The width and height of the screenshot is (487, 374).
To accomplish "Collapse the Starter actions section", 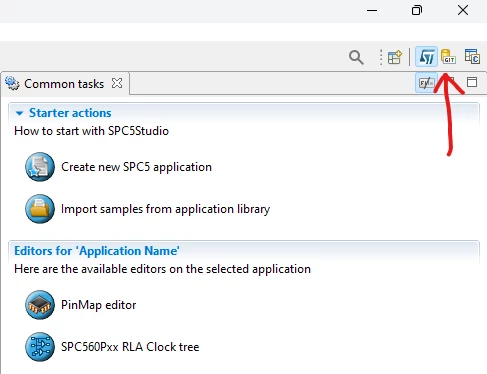I will coord(19,113).
